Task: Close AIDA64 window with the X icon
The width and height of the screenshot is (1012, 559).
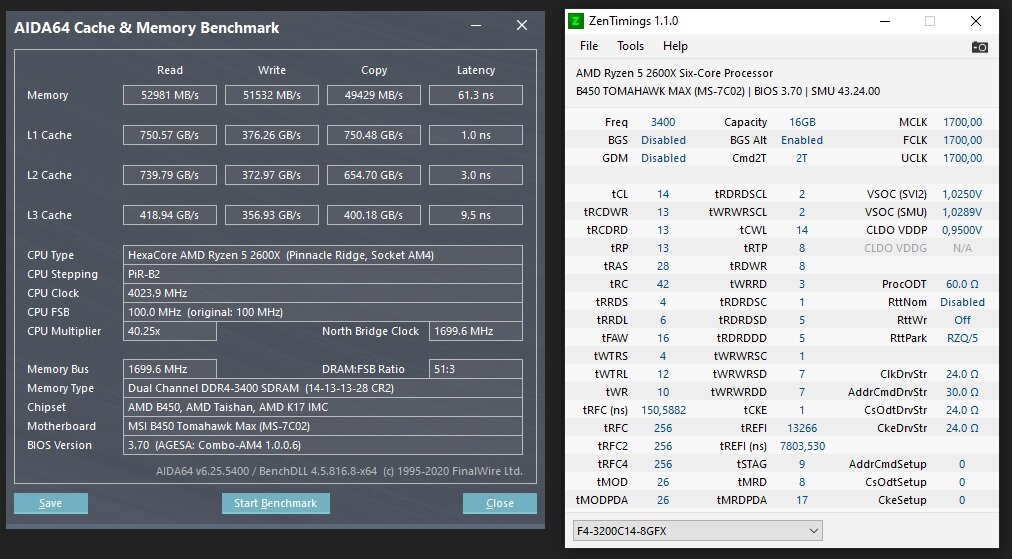Action: tap(522, 25)
